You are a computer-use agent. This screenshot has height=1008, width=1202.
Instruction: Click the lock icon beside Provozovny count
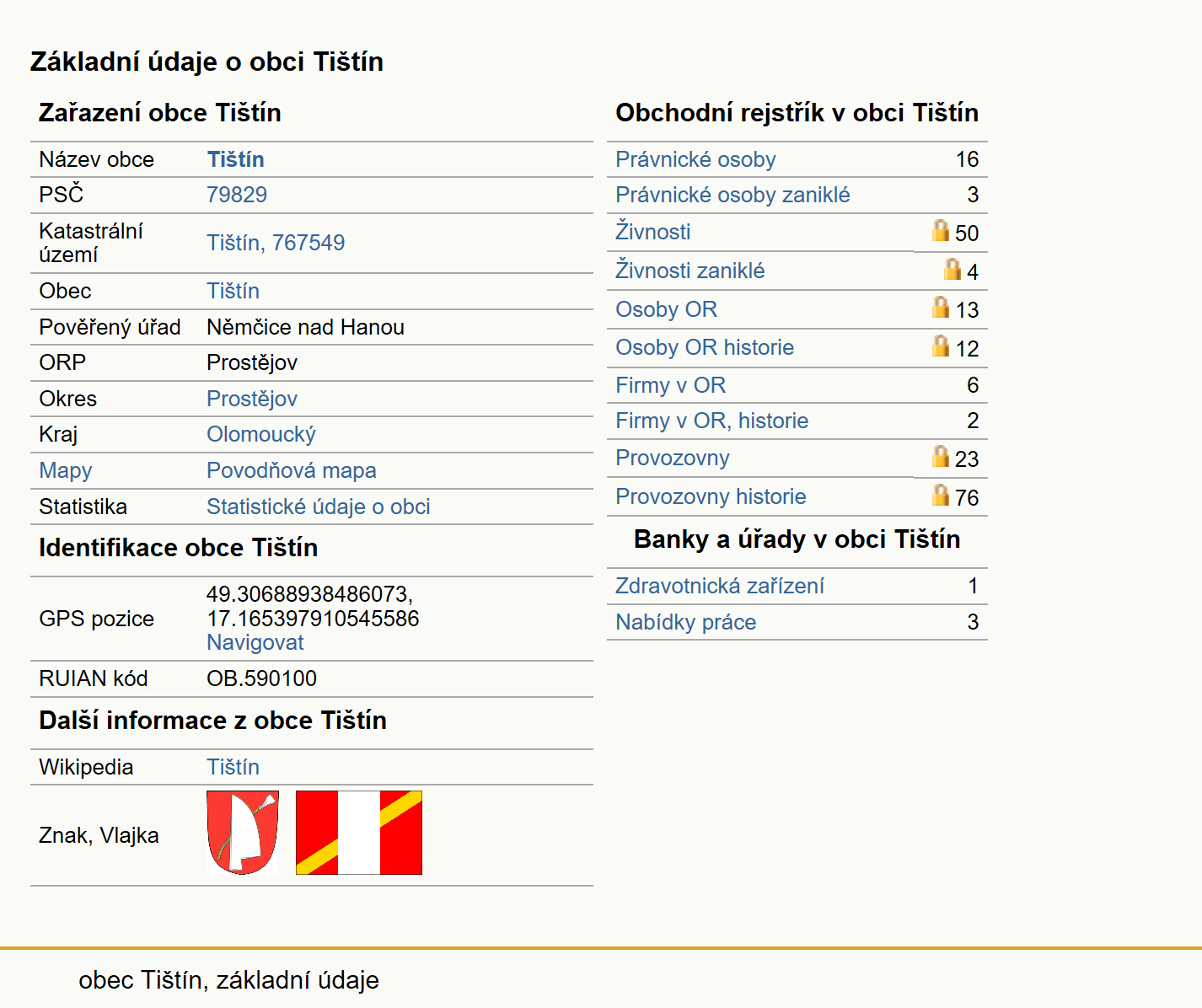[x=941, y=456]
